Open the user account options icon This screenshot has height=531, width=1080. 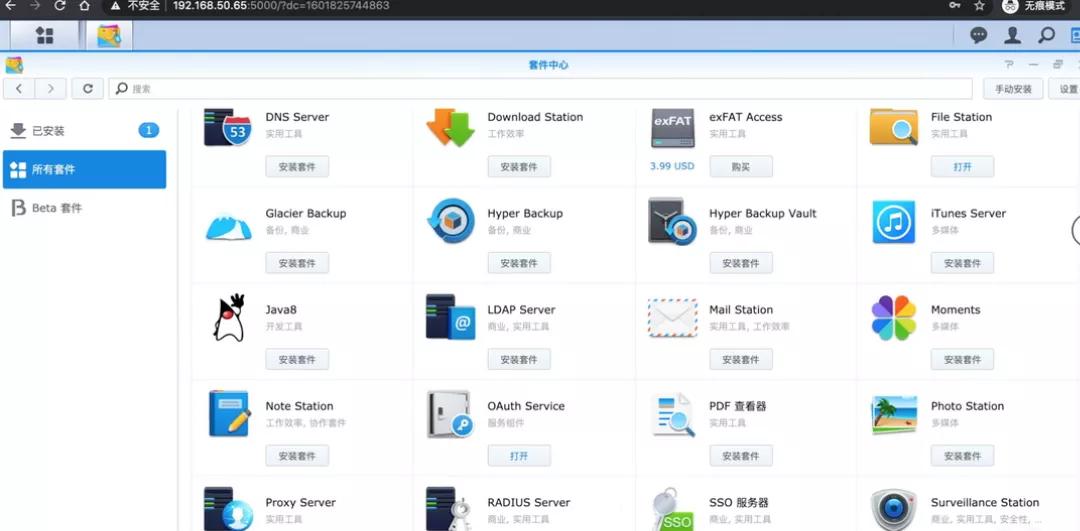[1012, 35]
